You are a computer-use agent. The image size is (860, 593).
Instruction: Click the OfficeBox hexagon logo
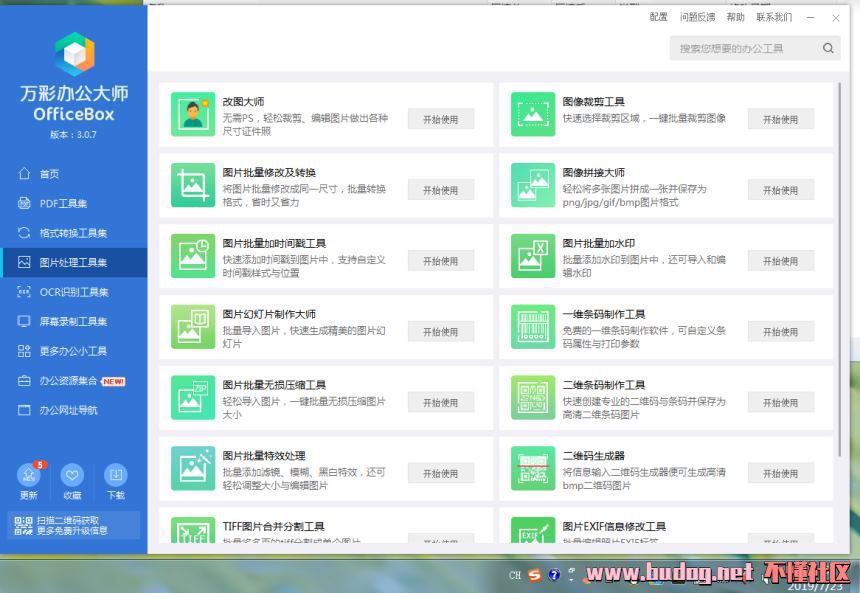tap(75, 54)
